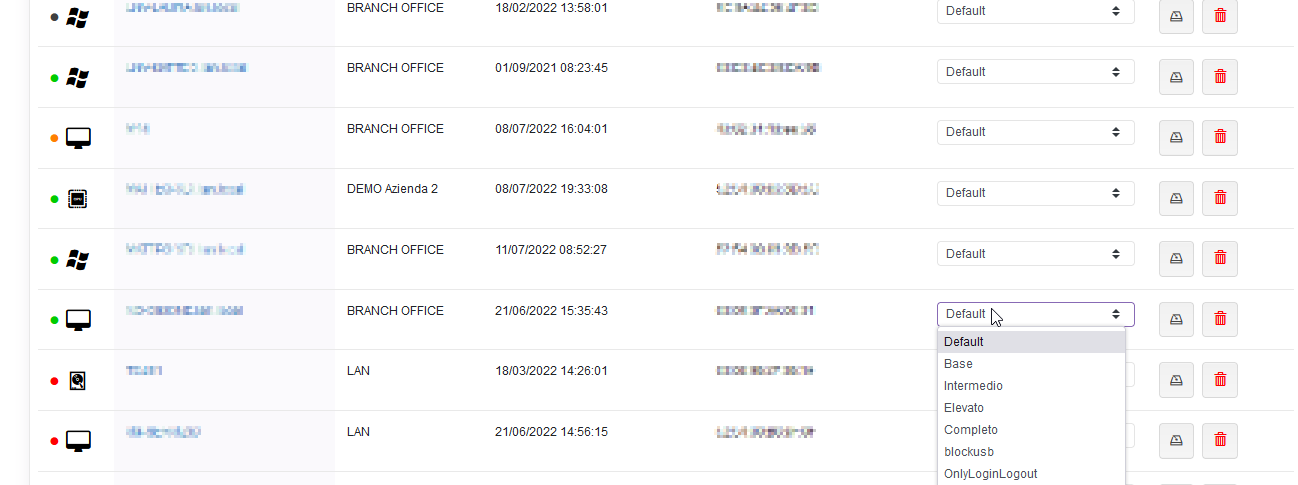Viewport: 1298px width, 485px height.
Task: Click the Windows logo icon in 01/09/2021 row
Action: tap(78, 77)
